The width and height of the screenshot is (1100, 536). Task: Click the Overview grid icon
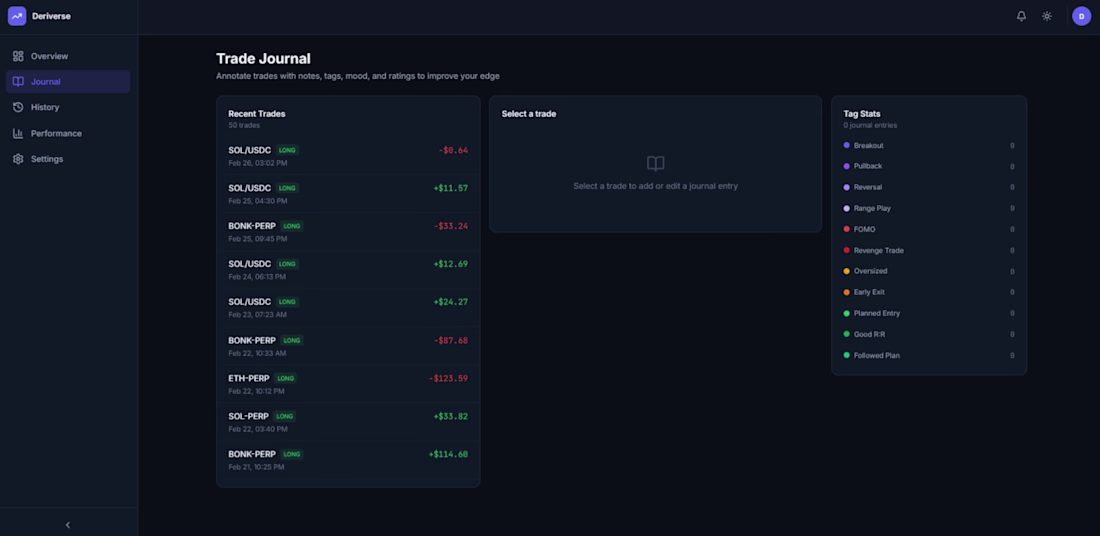click(x=18, y=56)
